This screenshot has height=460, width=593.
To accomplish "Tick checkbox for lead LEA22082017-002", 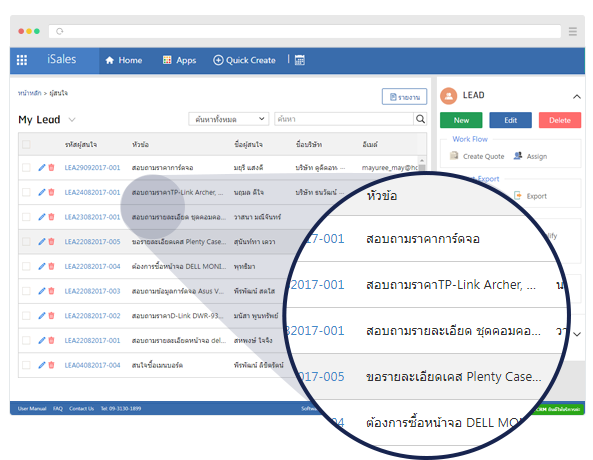I will [x=26, y=315].
